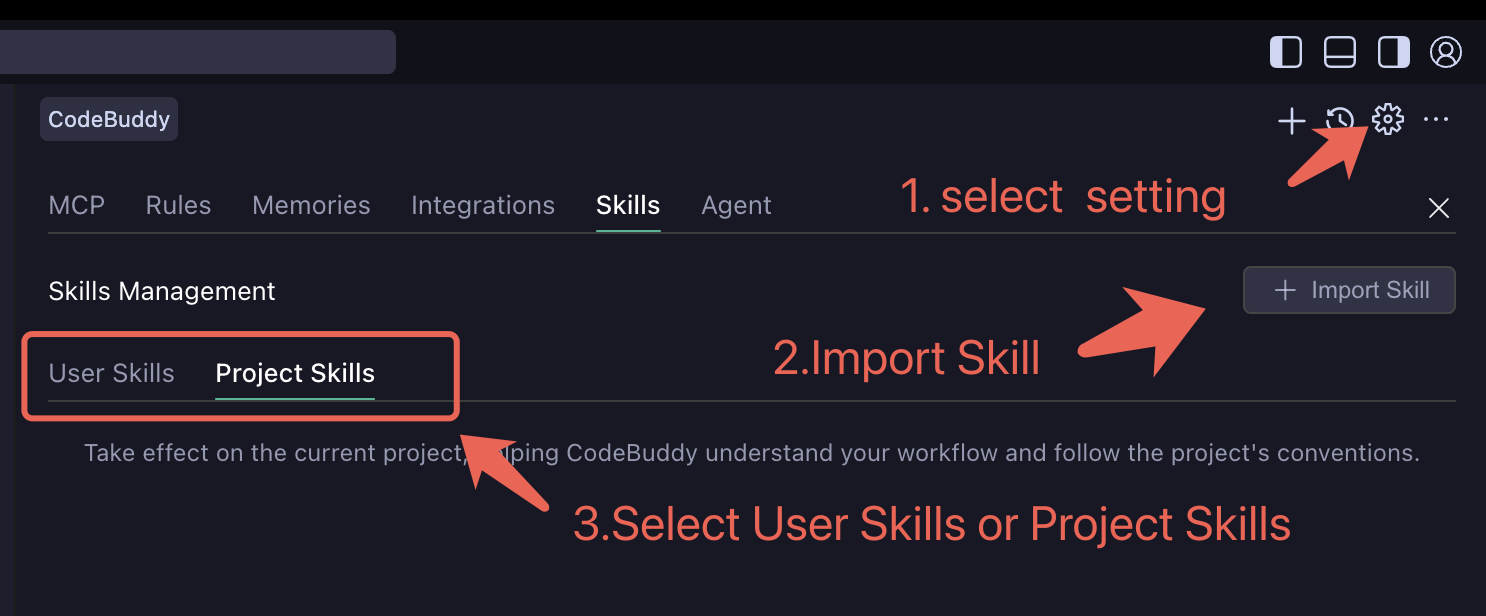Open CodeBuddy settings gear

[x=1387, y=119]
